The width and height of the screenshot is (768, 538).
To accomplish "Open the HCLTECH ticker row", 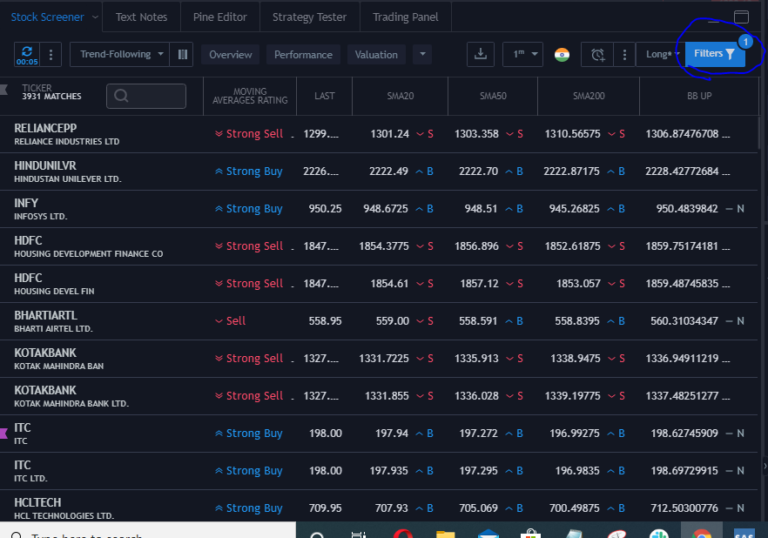I will click(379, 507).
